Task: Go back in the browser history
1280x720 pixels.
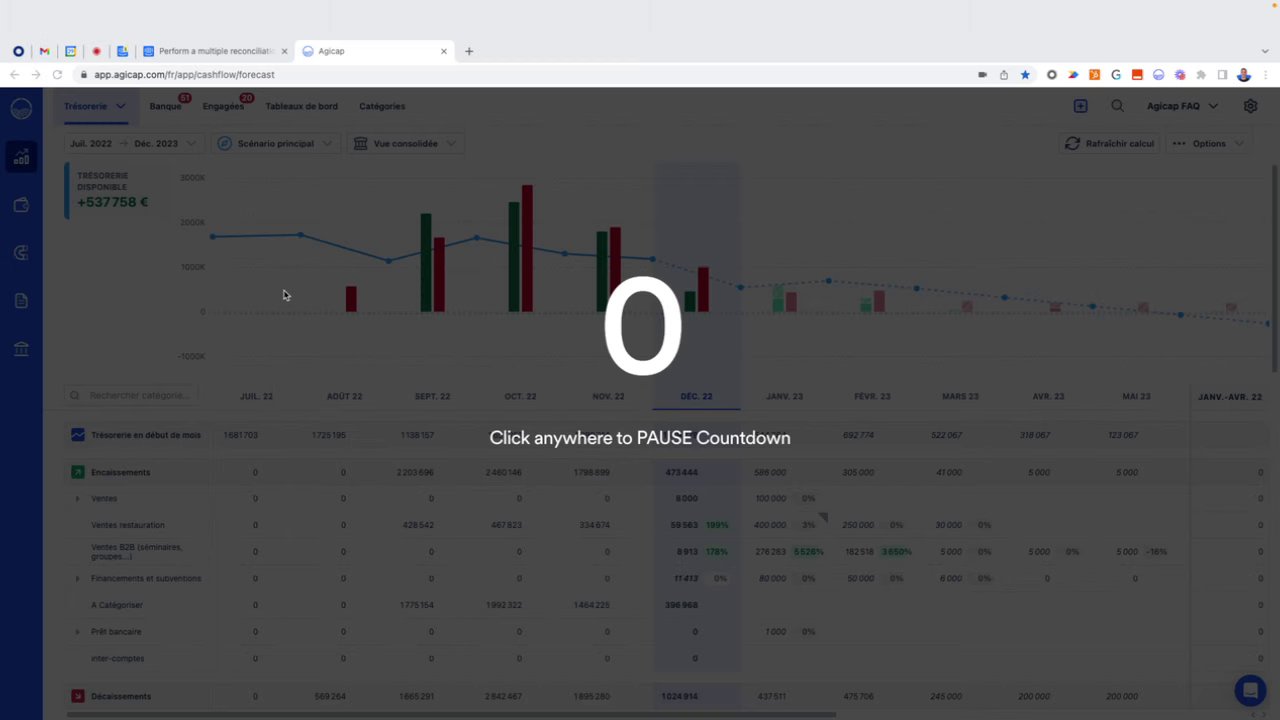Action: tap(14, 75)
